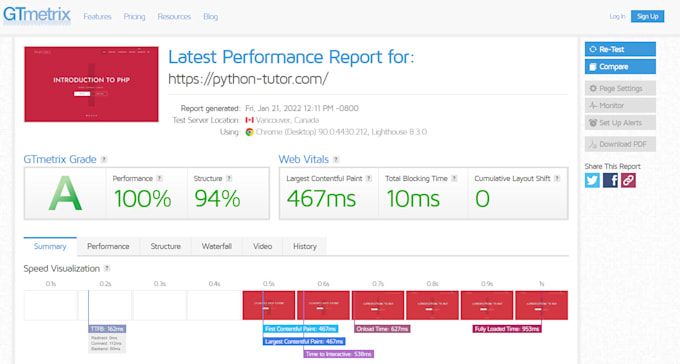Copy report link with chain icon

coord(628,180)
